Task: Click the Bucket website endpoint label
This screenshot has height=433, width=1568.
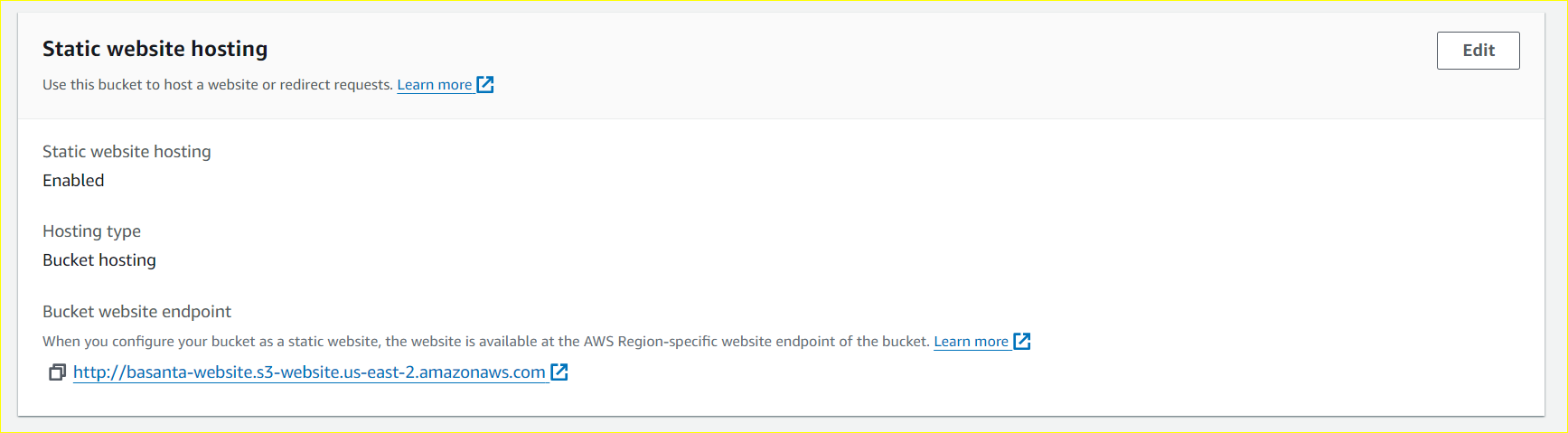Action: pos(136,312)
